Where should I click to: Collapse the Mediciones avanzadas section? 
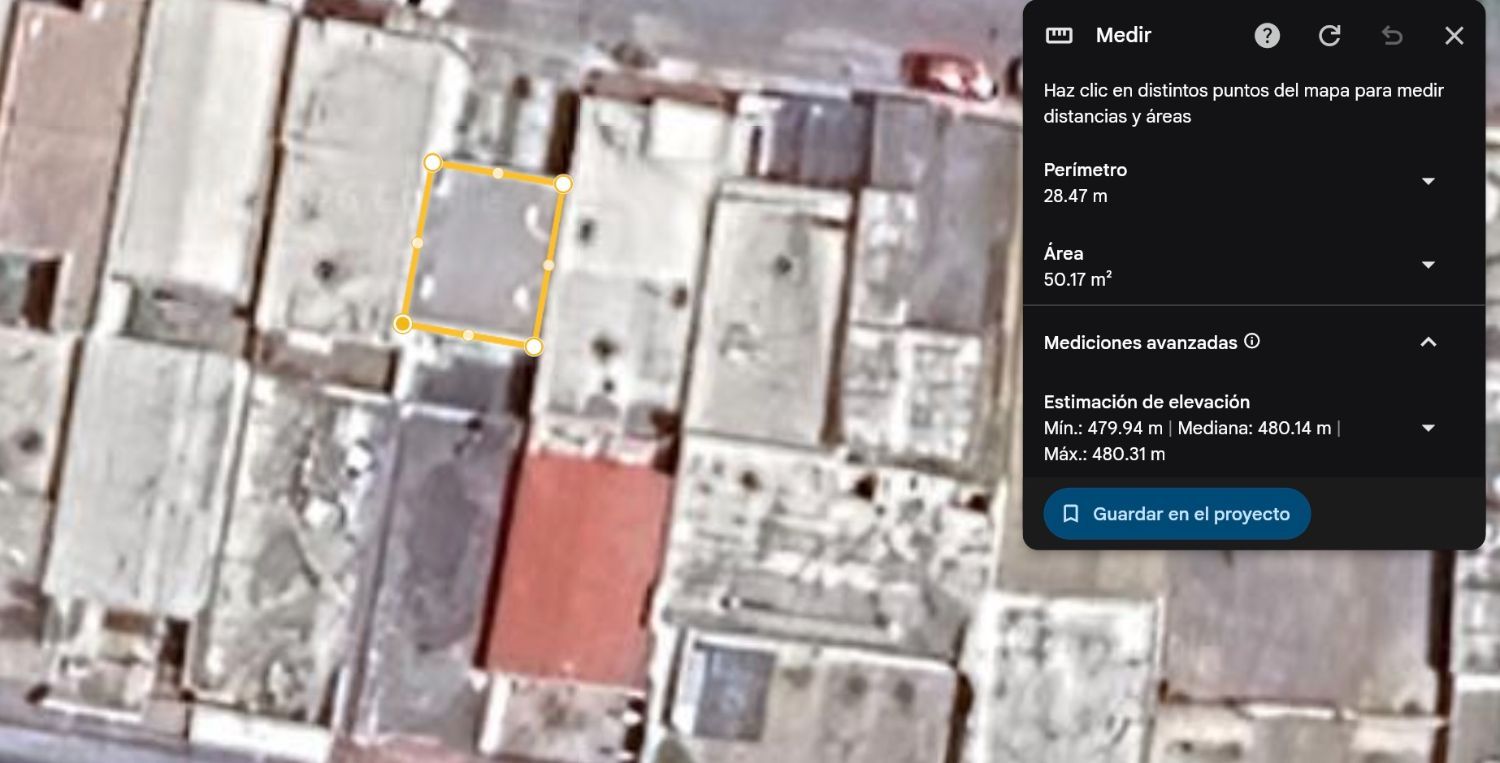[x=1429, y=342]
